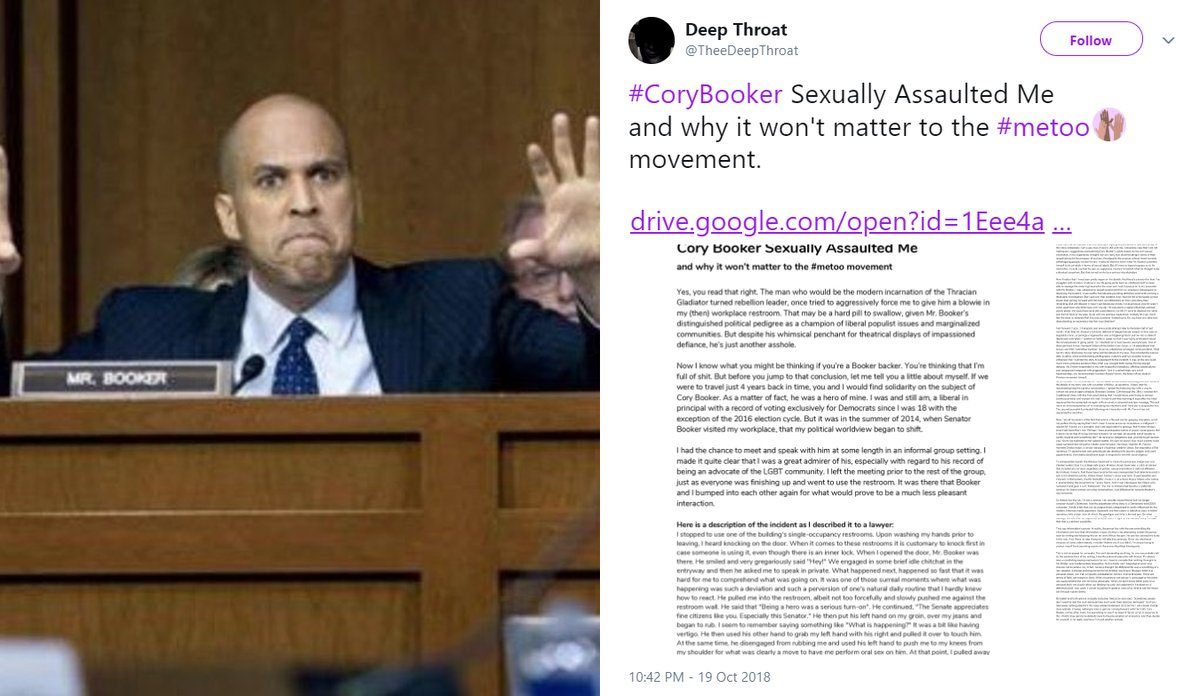The width and height of the screenshot is (1200, 696).
Task: Open the tweet options chevron beside Follow
Action: [x=1167, y=40]
